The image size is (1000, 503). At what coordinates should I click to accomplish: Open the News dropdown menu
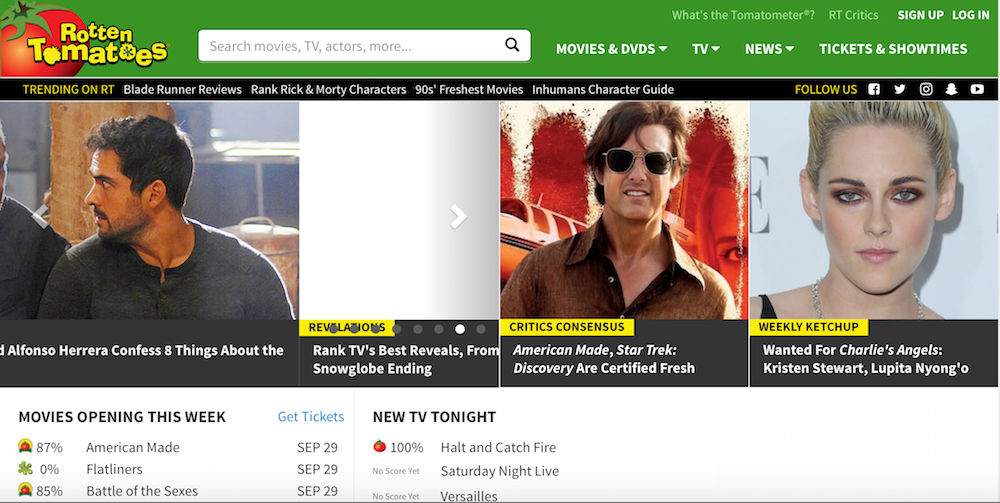(769, 49)
